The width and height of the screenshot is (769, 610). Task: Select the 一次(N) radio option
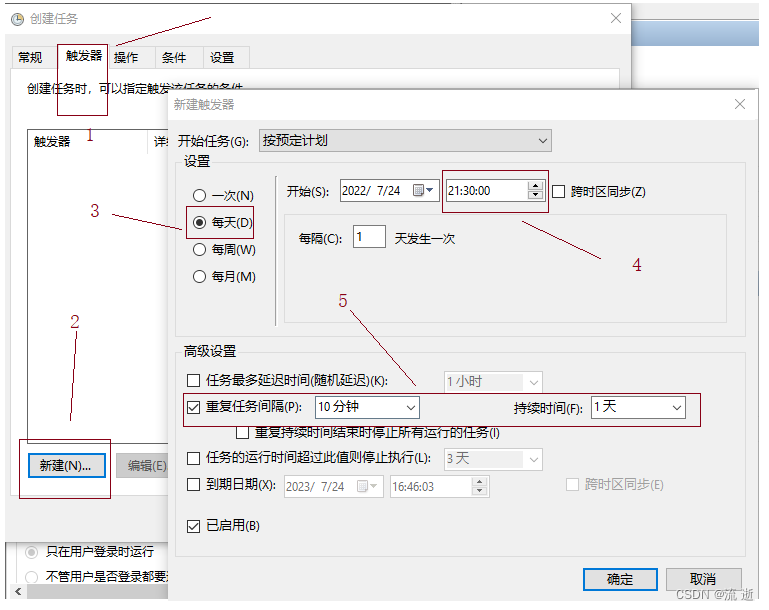(x=199, y=196)
